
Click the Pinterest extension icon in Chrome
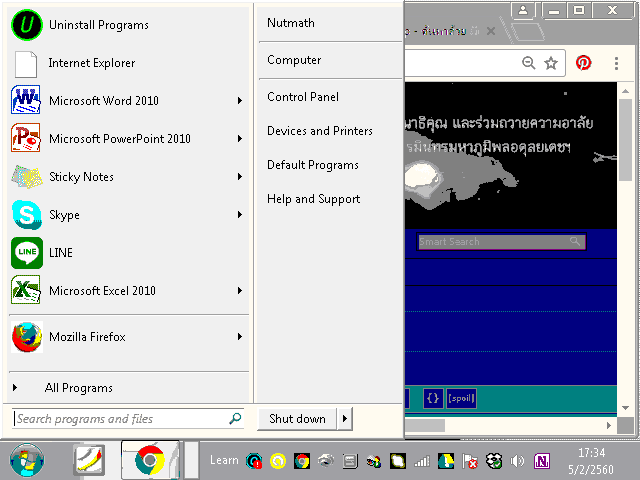coord(583,63)
